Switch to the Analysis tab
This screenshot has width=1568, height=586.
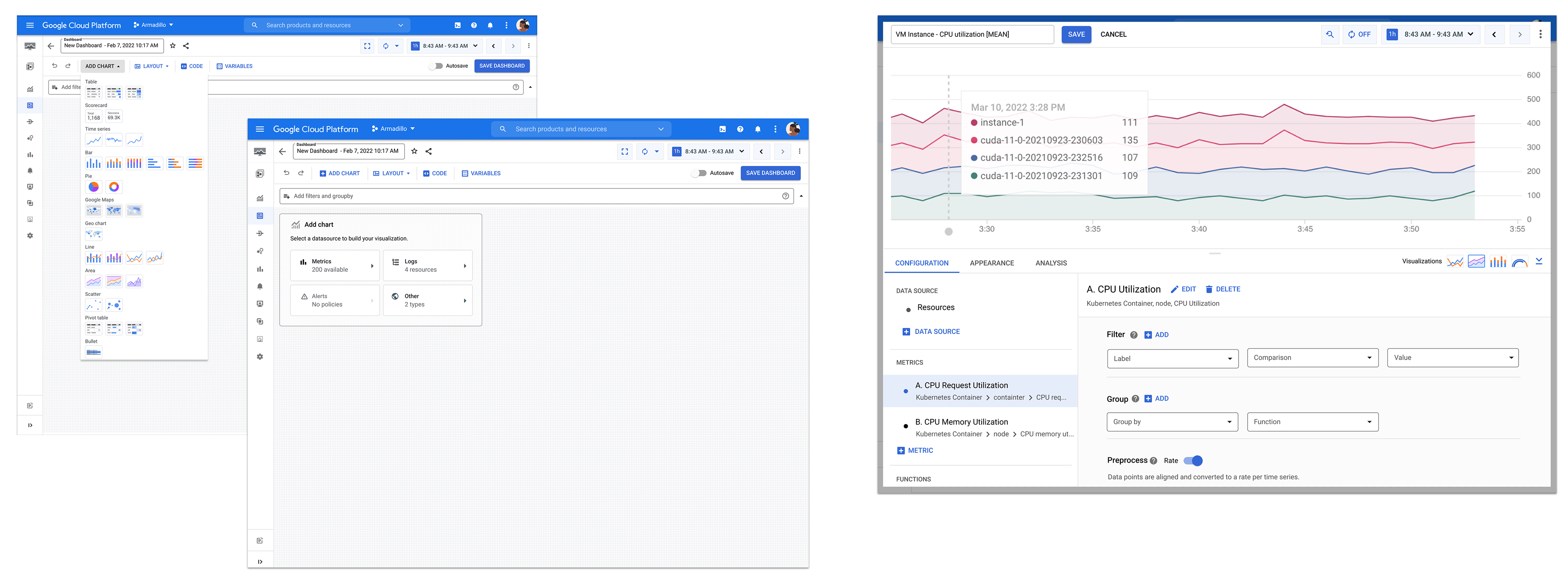click(x=1051, y=263)
